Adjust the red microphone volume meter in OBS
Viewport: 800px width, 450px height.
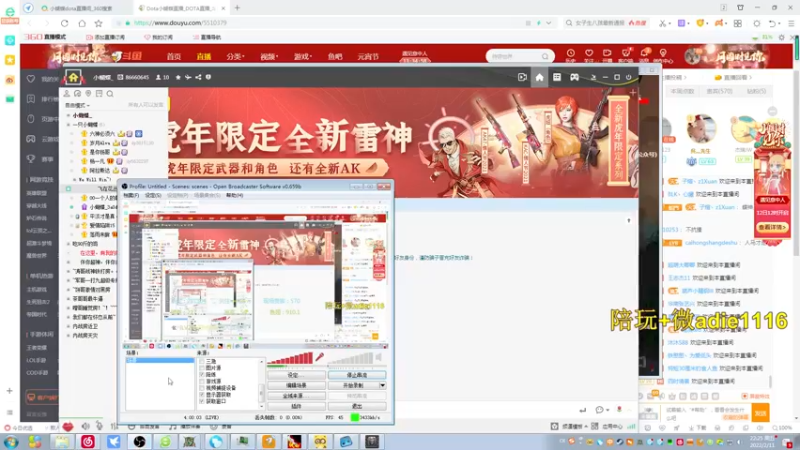[290, 359]
